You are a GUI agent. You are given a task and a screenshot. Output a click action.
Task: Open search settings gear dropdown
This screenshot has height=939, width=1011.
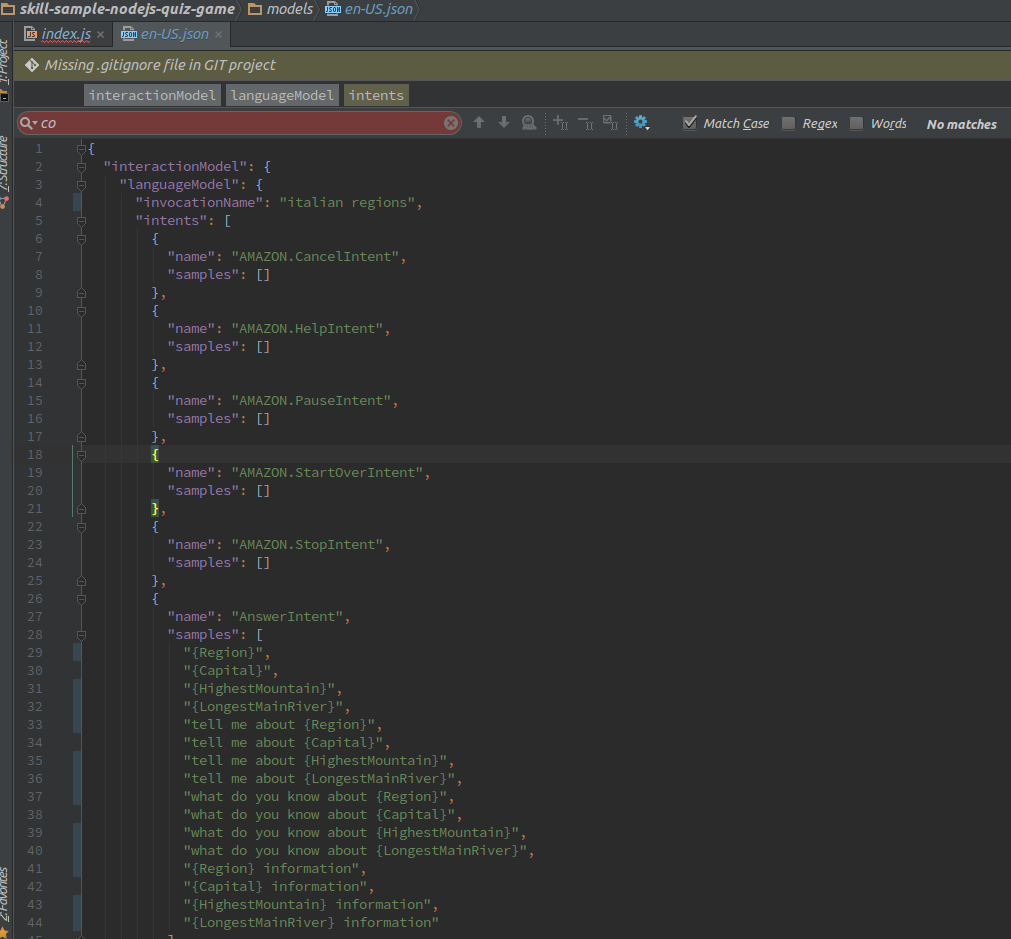[x=641, y=123]
